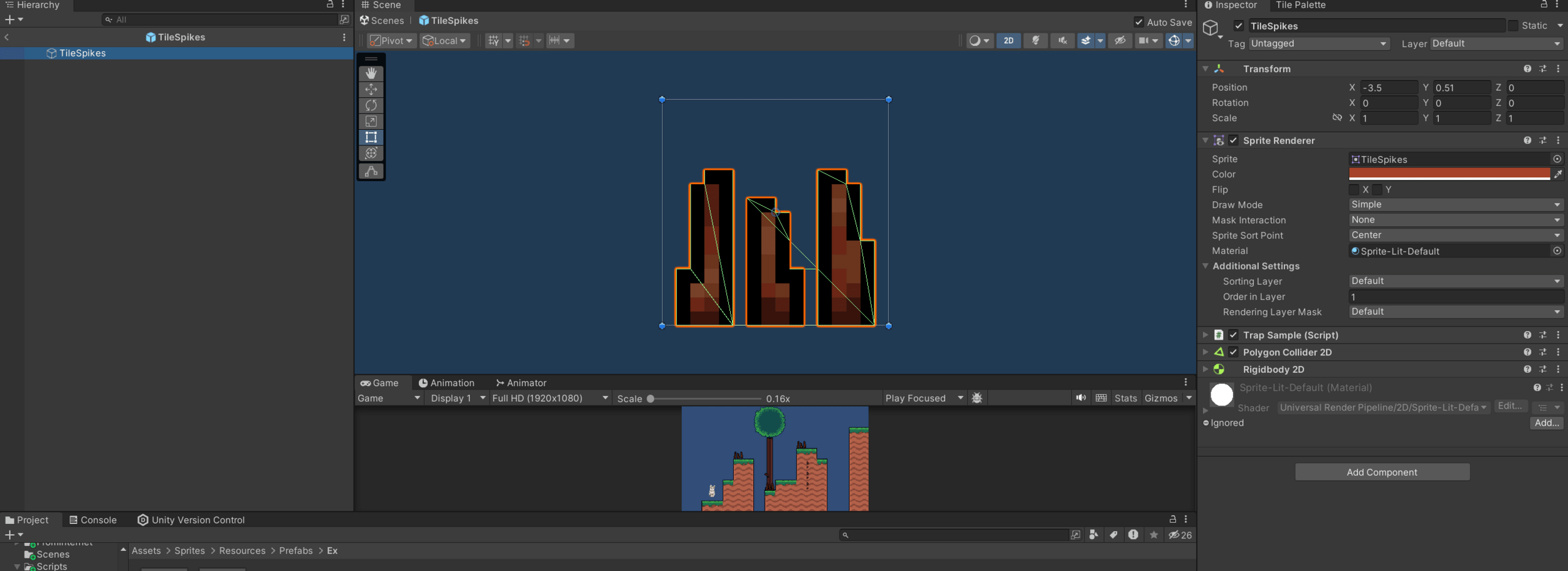Click the Order in Layer field

tap(1454, 296)
